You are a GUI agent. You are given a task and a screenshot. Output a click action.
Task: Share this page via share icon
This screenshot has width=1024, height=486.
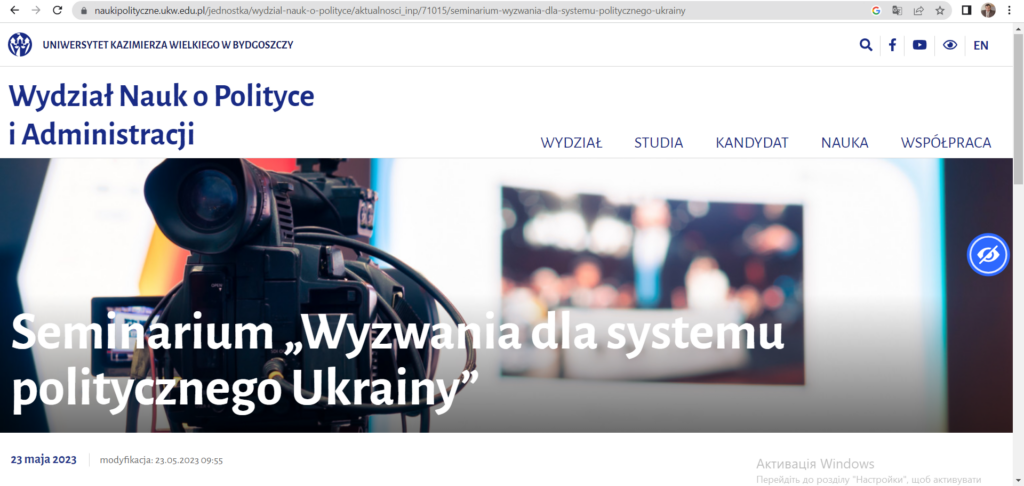pos(918,10)
